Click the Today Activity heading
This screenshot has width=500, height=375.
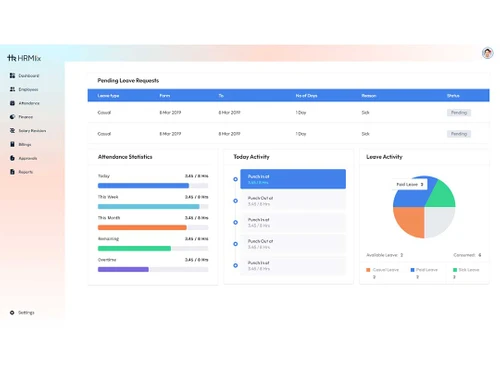pos(251,157)
